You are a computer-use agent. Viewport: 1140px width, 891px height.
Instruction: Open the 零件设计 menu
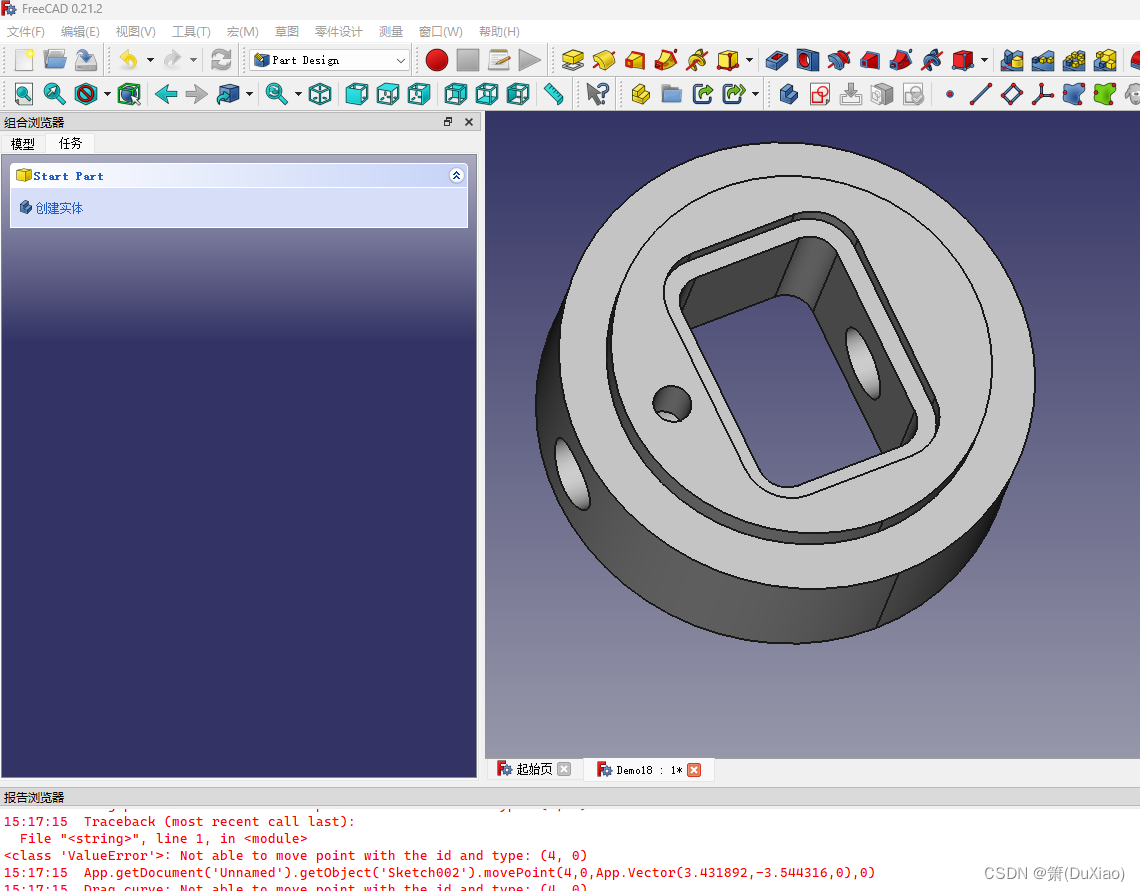[339, 31]
